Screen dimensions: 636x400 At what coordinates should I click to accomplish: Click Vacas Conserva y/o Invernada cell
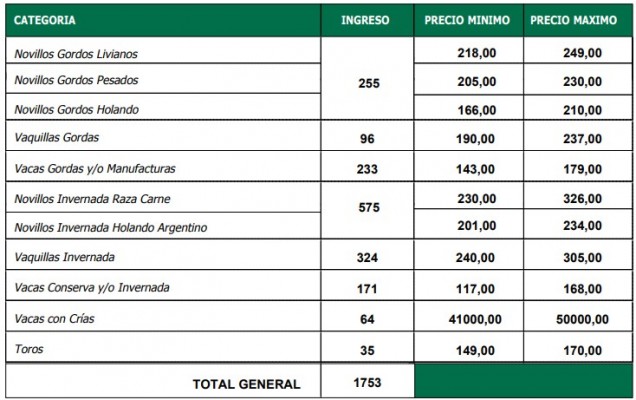163,285
